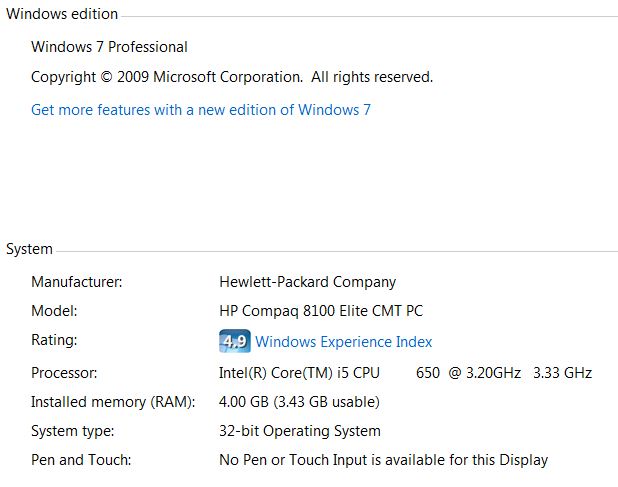Click the HP Compaq 8100 Elite model name

pos(320,311)
